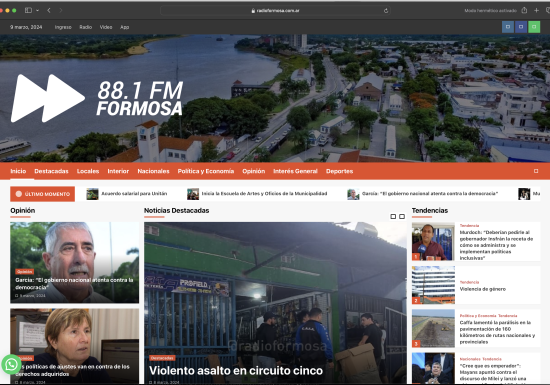This screenshot has height=385, width=550.
Task: Go forward with Safari's forward arrow
Action: (61, 10)
